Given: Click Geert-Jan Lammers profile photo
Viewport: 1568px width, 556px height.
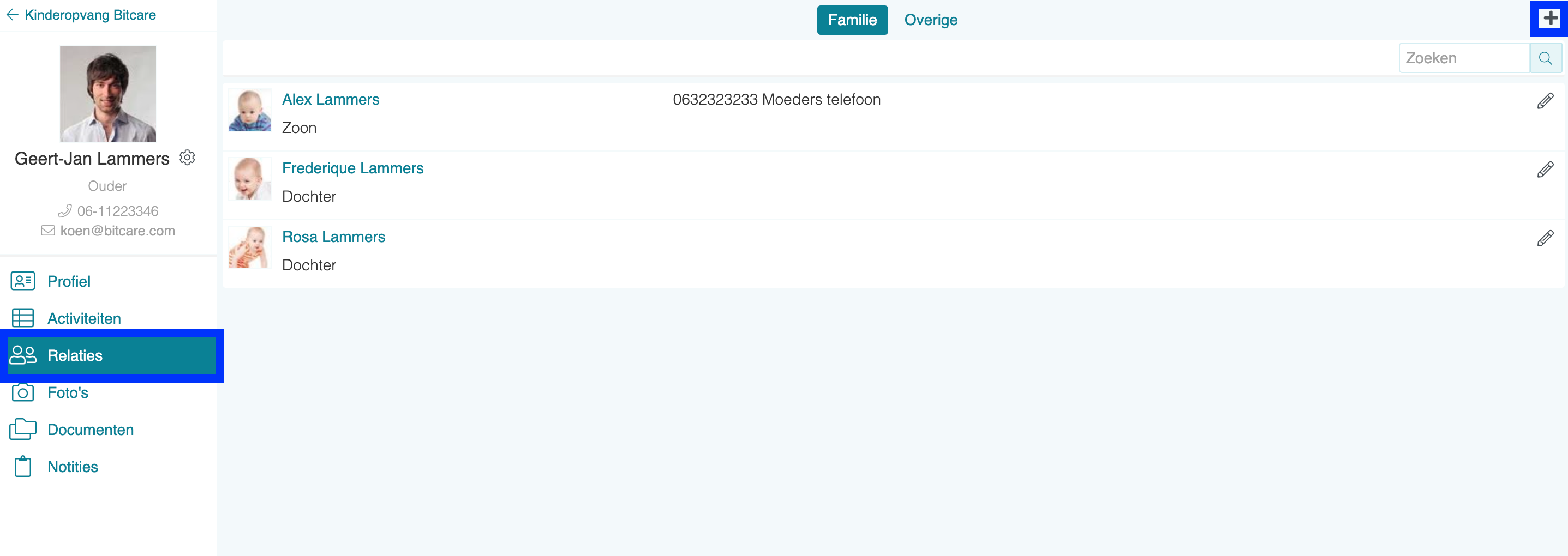Looking at the screenshot, I should [x=107, y=94].
